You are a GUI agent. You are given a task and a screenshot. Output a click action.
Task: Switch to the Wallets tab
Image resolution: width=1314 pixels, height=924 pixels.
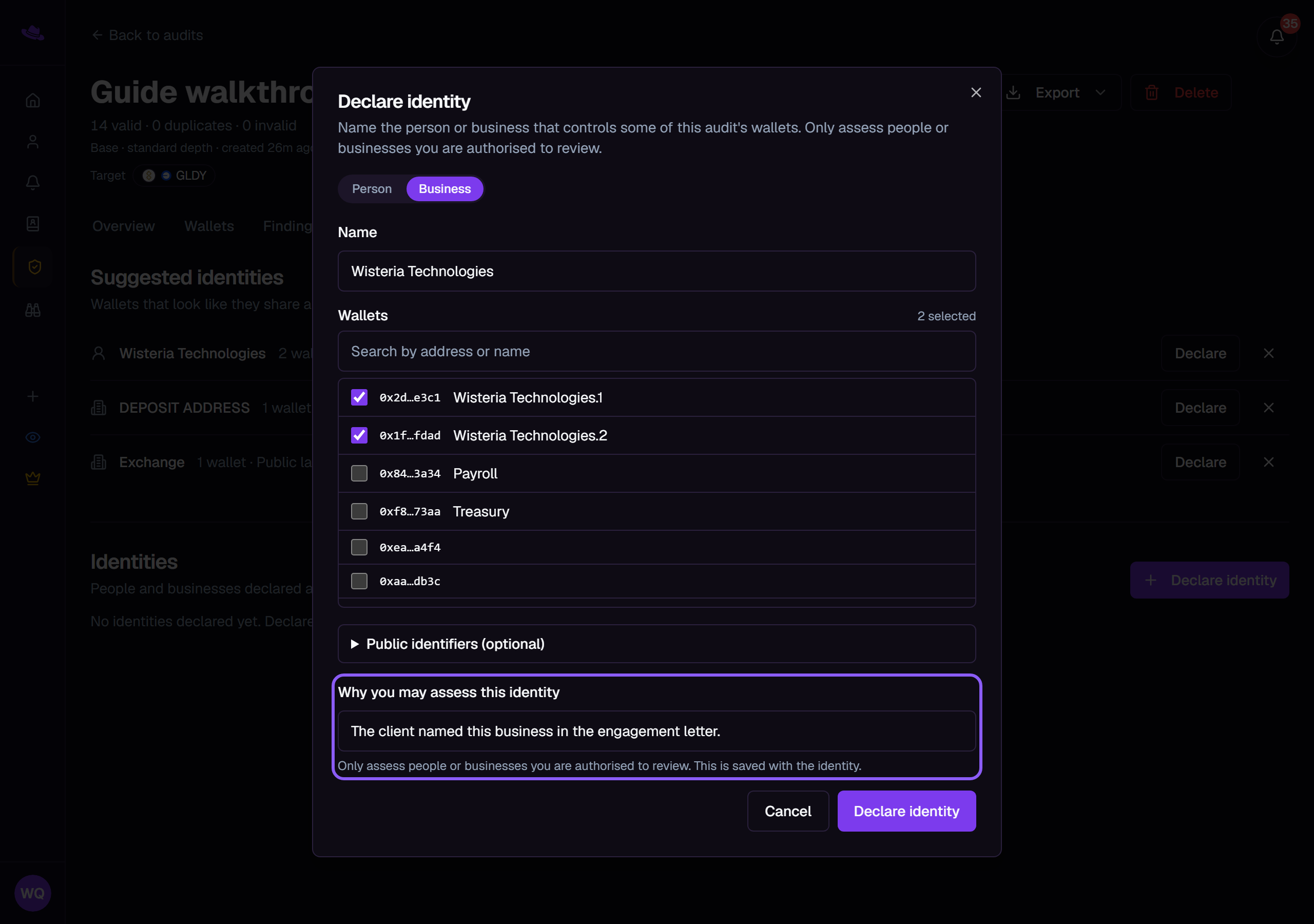coord(209,226)
